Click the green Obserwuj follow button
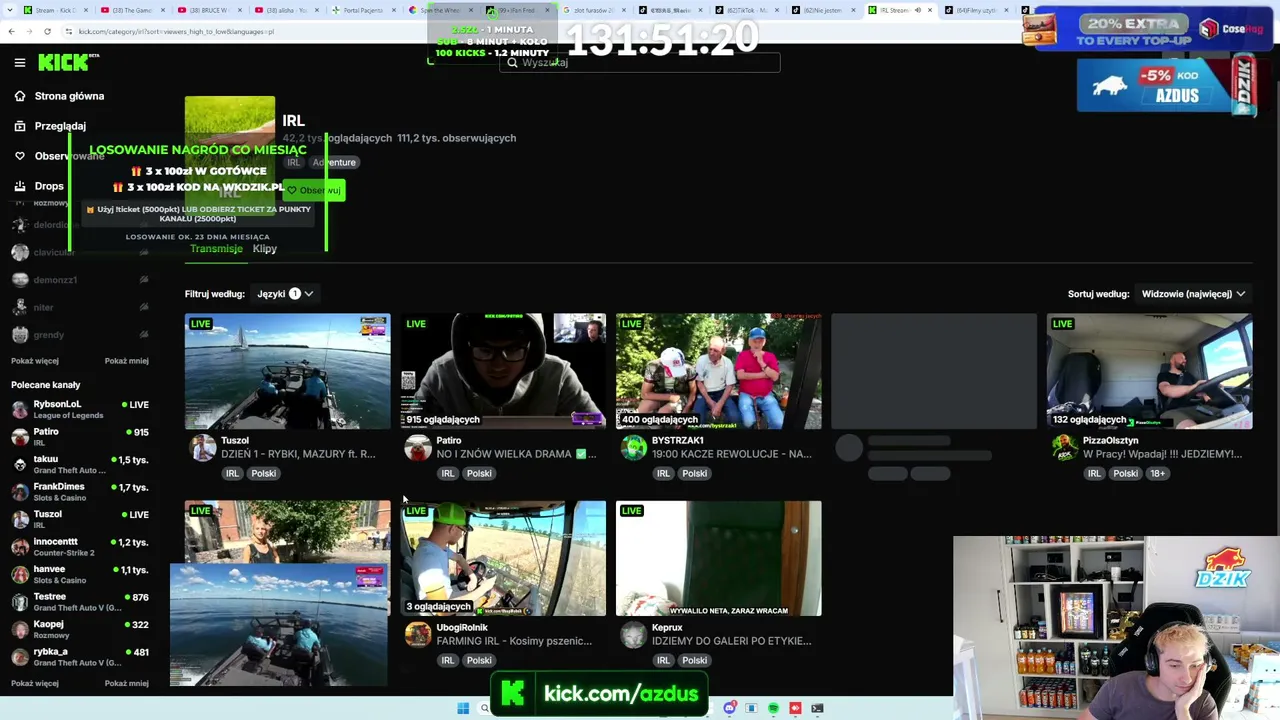The image size is (1280, 720). point(314,190)
